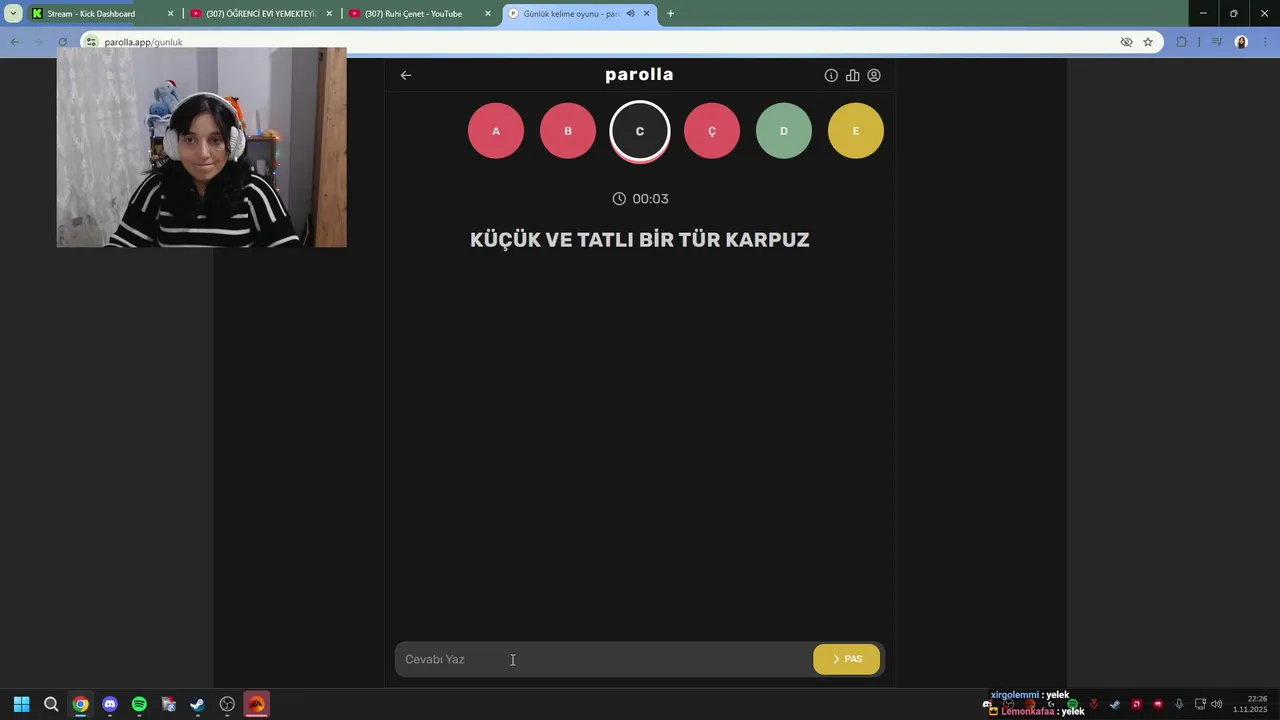Mute the parolla tab audio icon
Screen dimensions: 1280x720
630,14
